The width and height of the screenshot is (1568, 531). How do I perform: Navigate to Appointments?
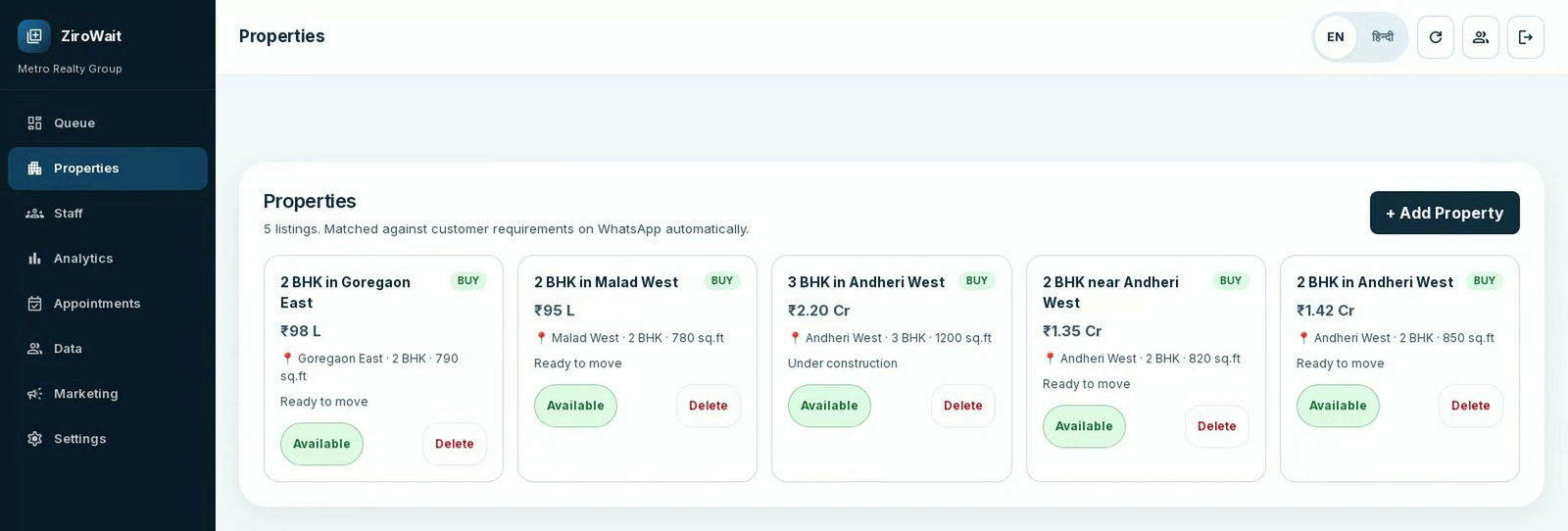pyautogui.click(x=108, y=303)
